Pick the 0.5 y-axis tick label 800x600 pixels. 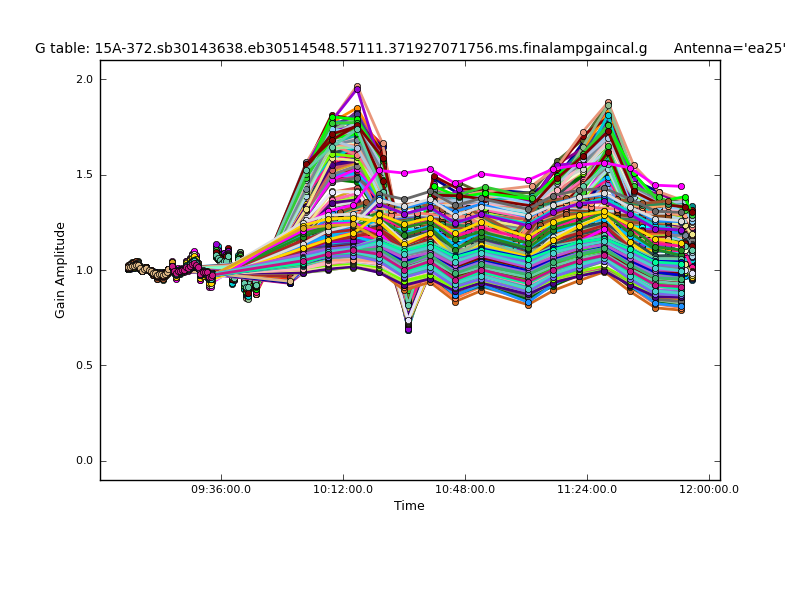pos(84,366)
